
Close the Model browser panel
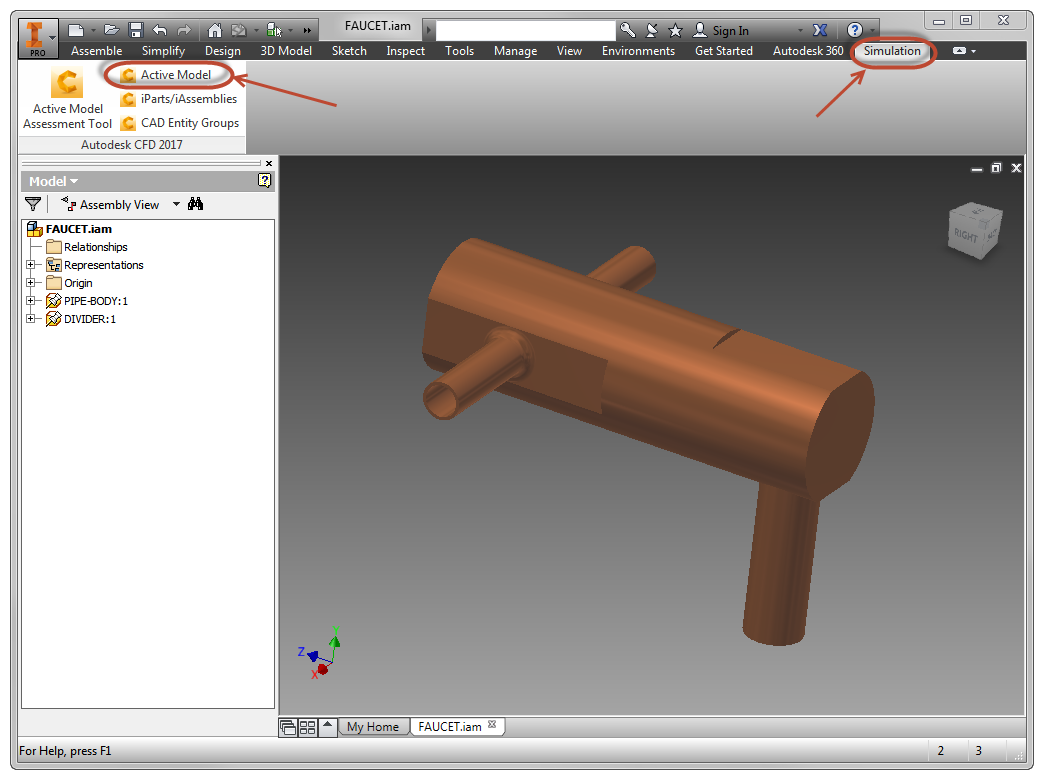pos(269,163)
